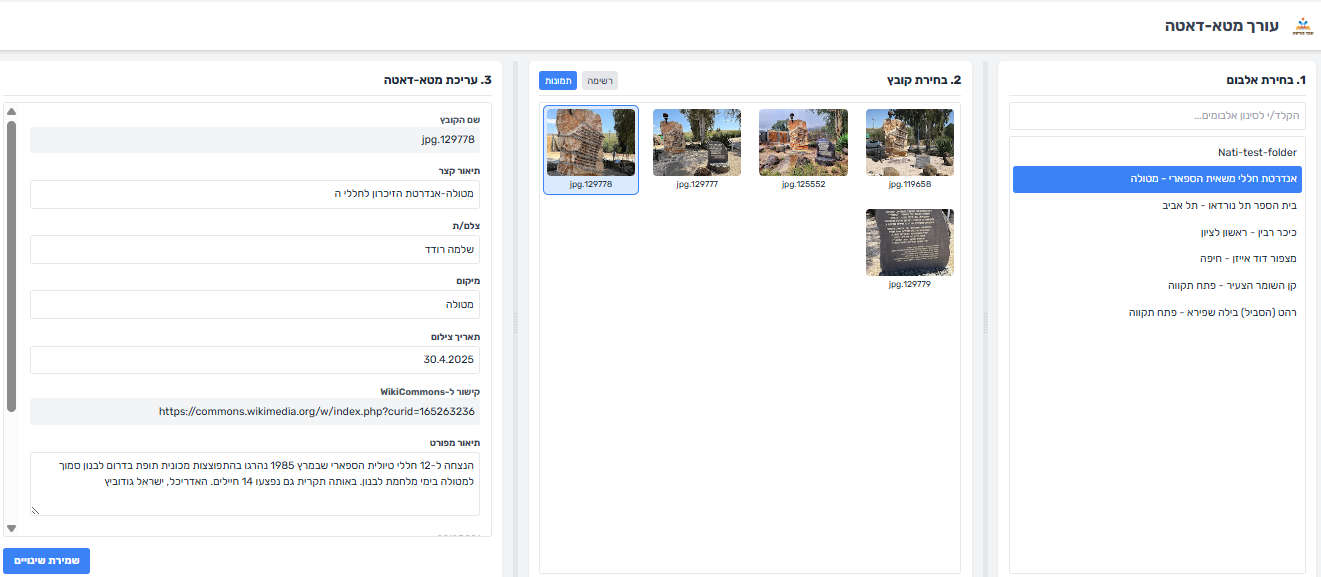
Task: Open album קן השומר הצעיר - פתח תקווה
Action: pyautogui.click(x=1232, y=286)
